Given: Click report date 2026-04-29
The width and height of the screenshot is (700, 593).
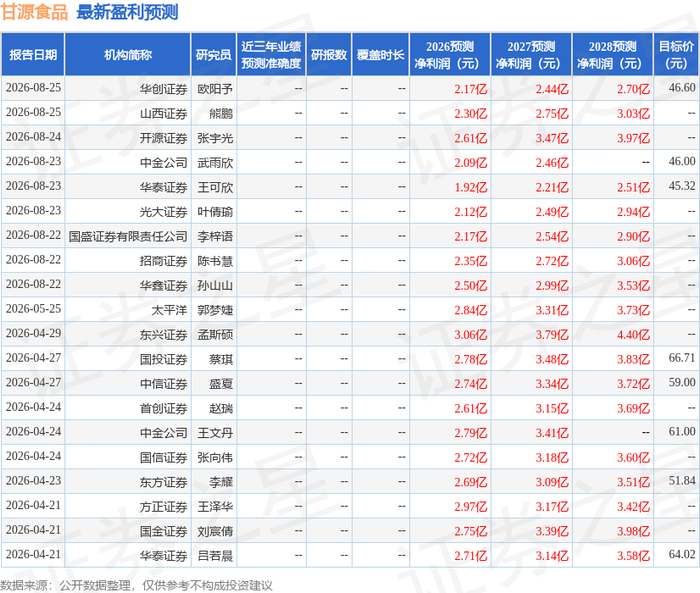Looking at the screenshot, I should click(x=33, y=333).
